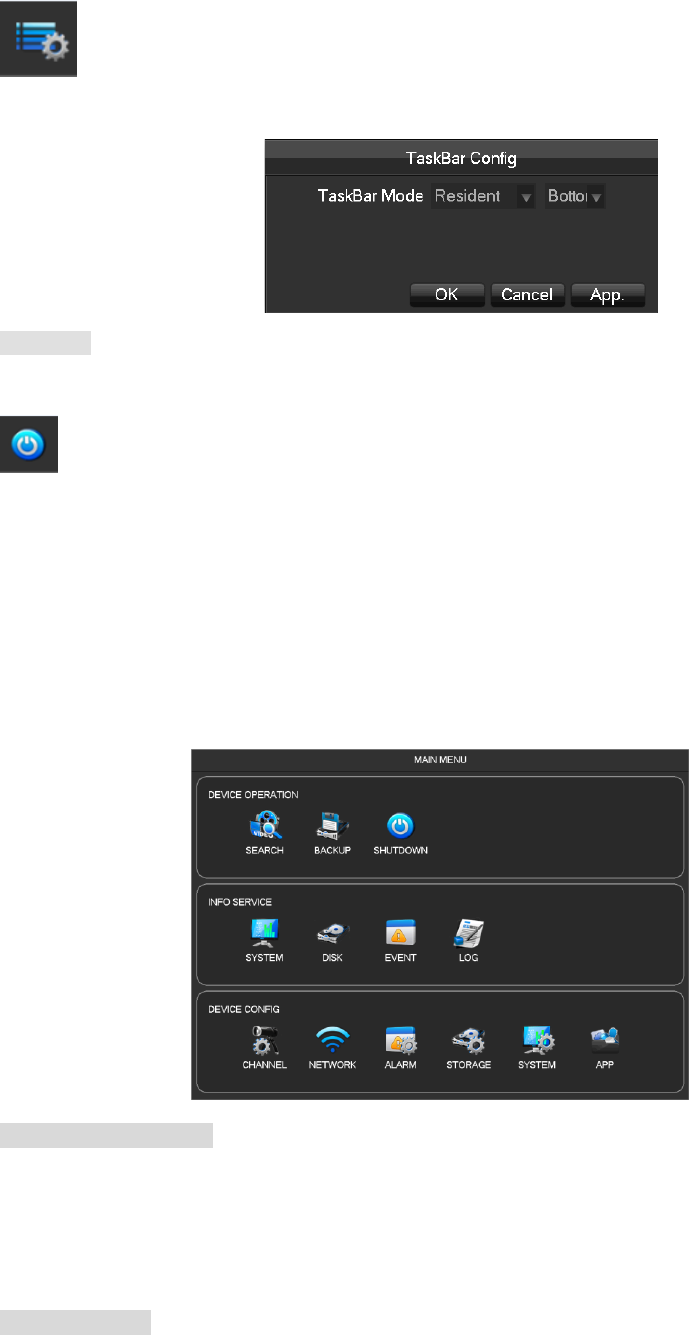The height and width of the screenshot is (1335, 689).
Task: Click the TaskBar Config title text
Action: [460, 157]
